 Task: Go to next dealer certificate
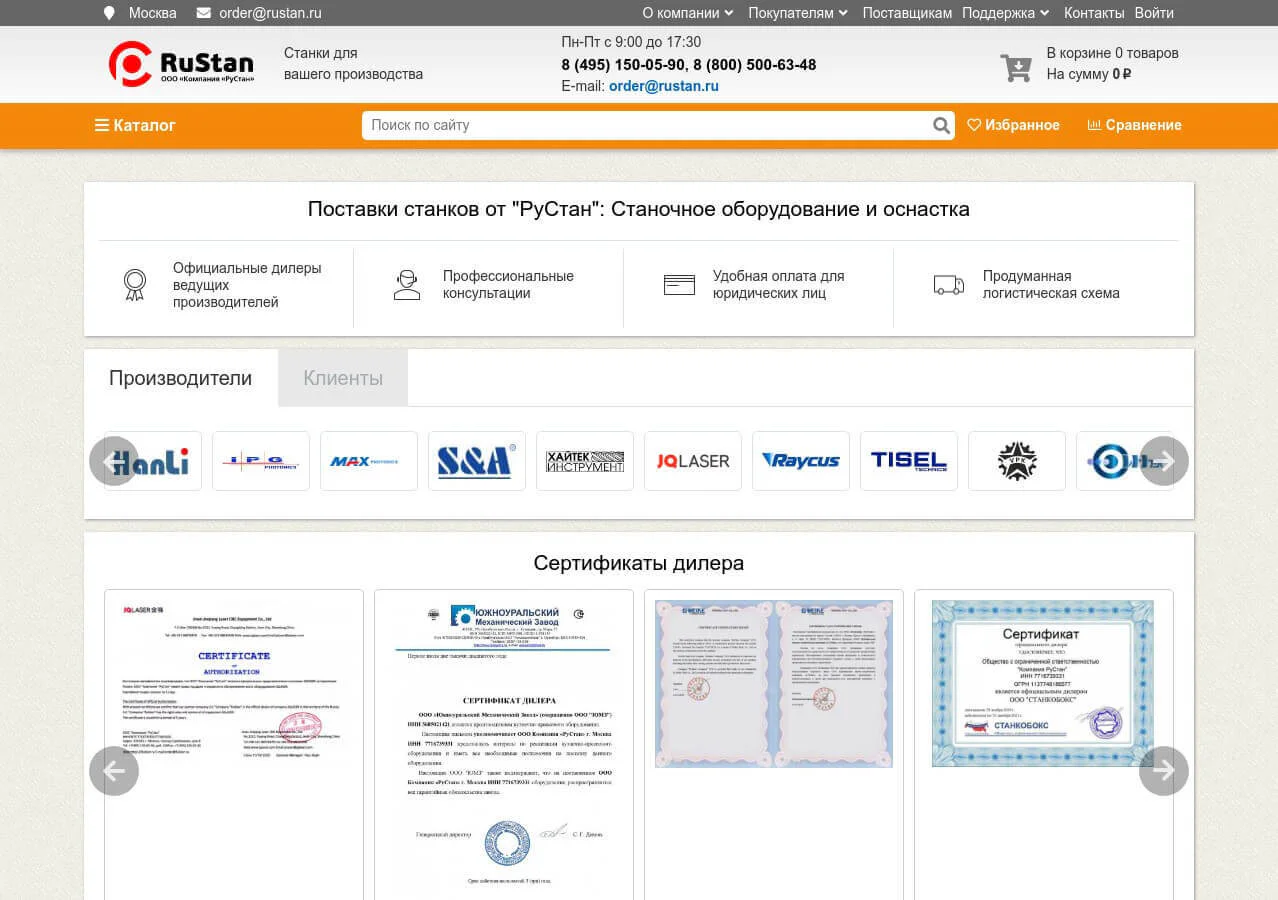(1164, 771)
